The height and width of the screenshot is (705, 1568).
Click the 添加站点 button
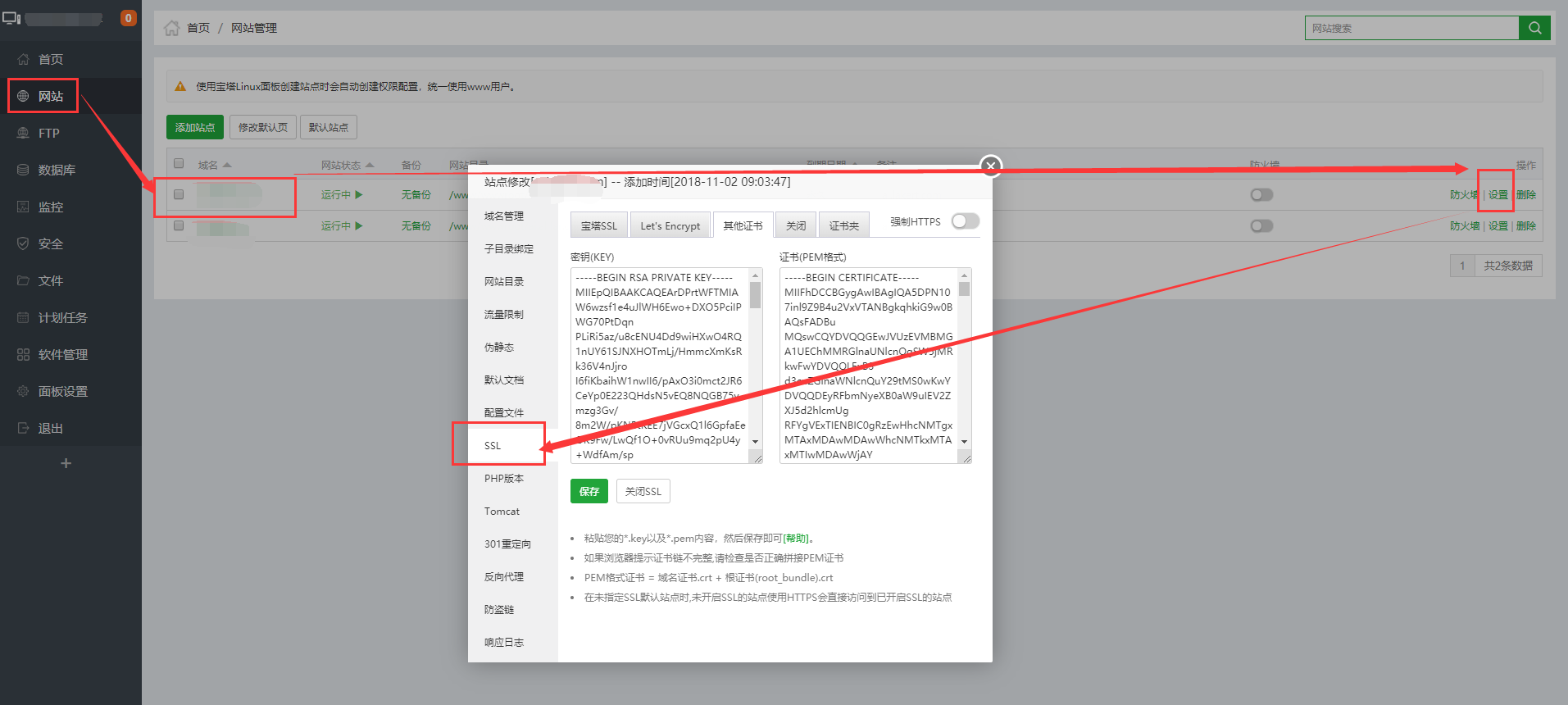click(194, 127)
